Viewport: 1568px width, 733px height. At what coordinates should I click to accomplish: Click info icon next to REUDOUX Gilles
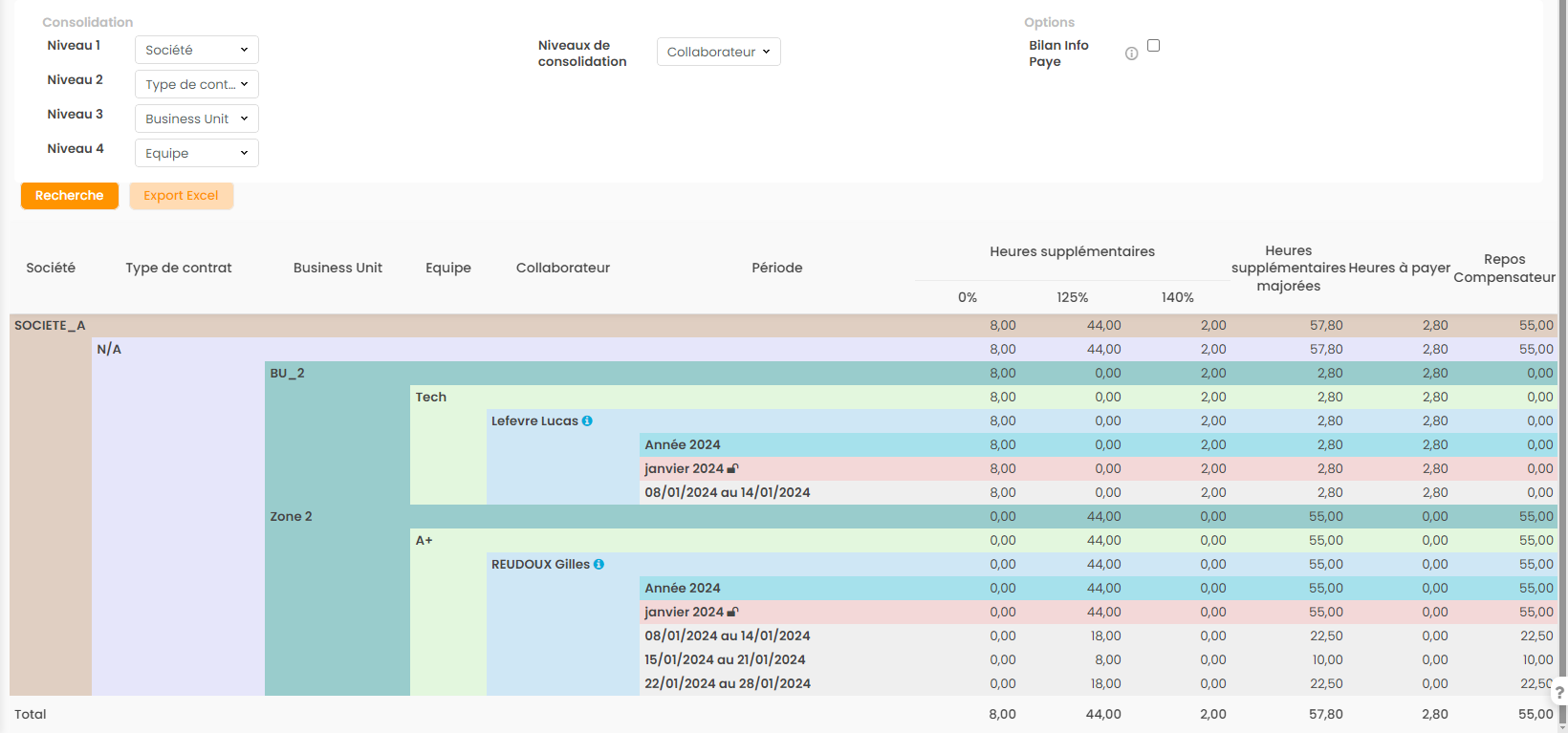coord(599,564)
